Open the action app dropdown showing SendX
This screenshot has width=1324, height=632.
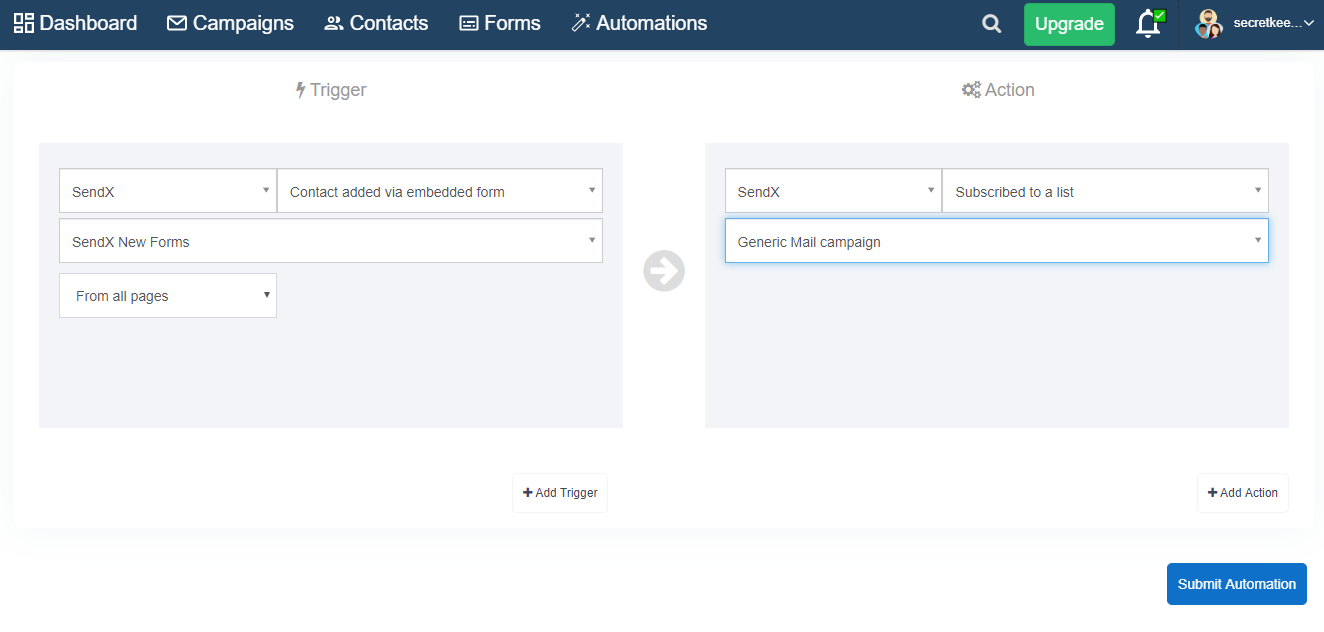click(833, 191)
